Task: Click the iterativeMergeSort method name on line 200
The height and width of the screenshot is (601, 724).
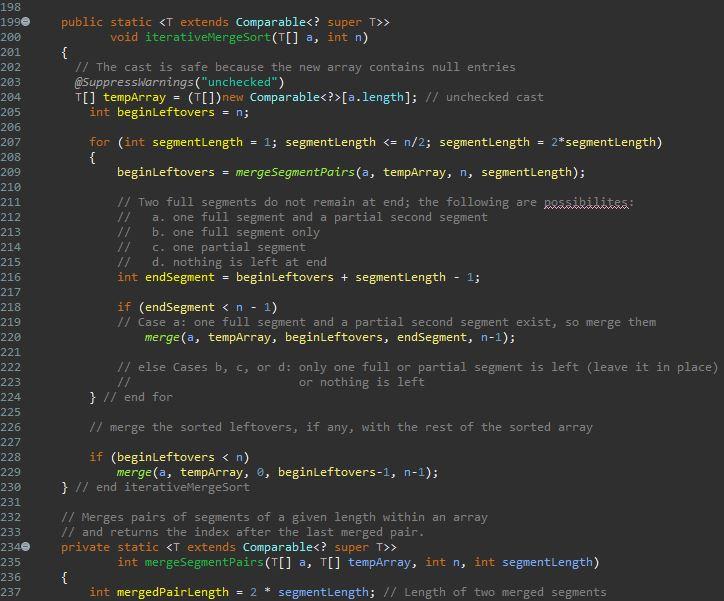Action: 208,37
